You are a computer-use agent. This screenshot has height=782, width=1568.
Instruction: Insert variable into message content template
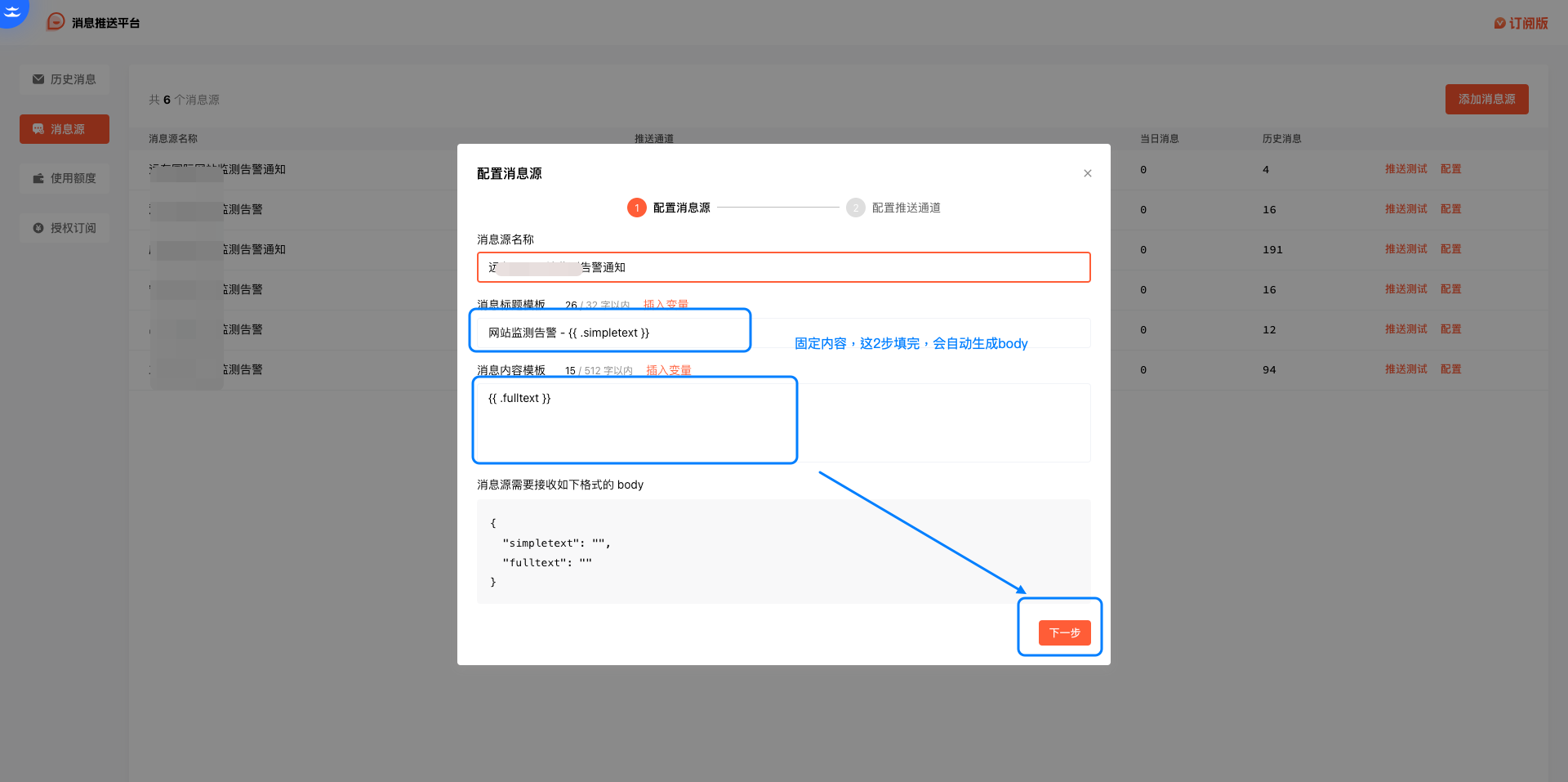[668, 370]
